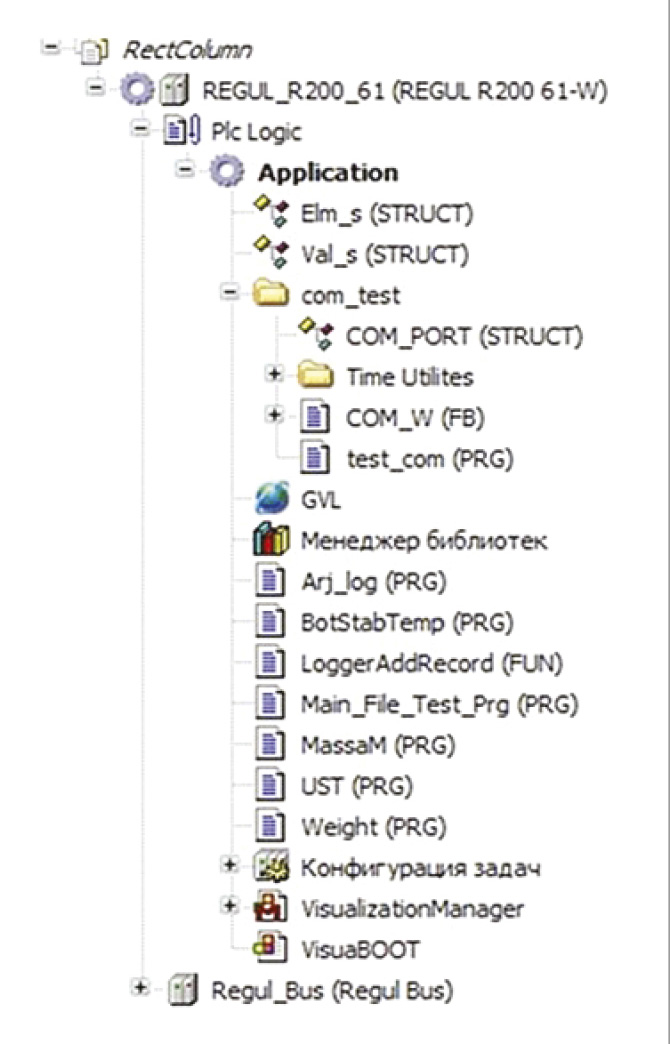Click the task configuration gear icon

click(x=271, y=867)
